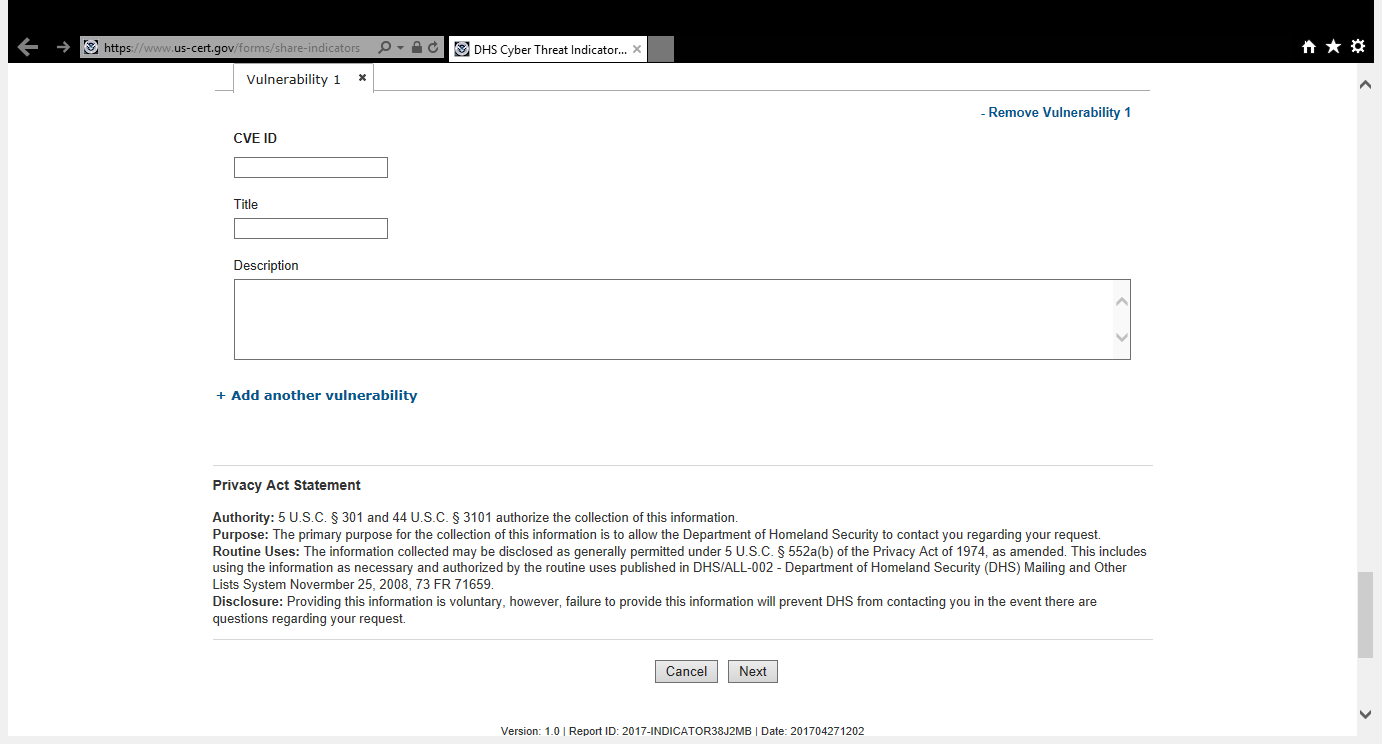Click the security lock icon
The height and width of the screenshot is (744, 1382).
[x=418, y=47]
